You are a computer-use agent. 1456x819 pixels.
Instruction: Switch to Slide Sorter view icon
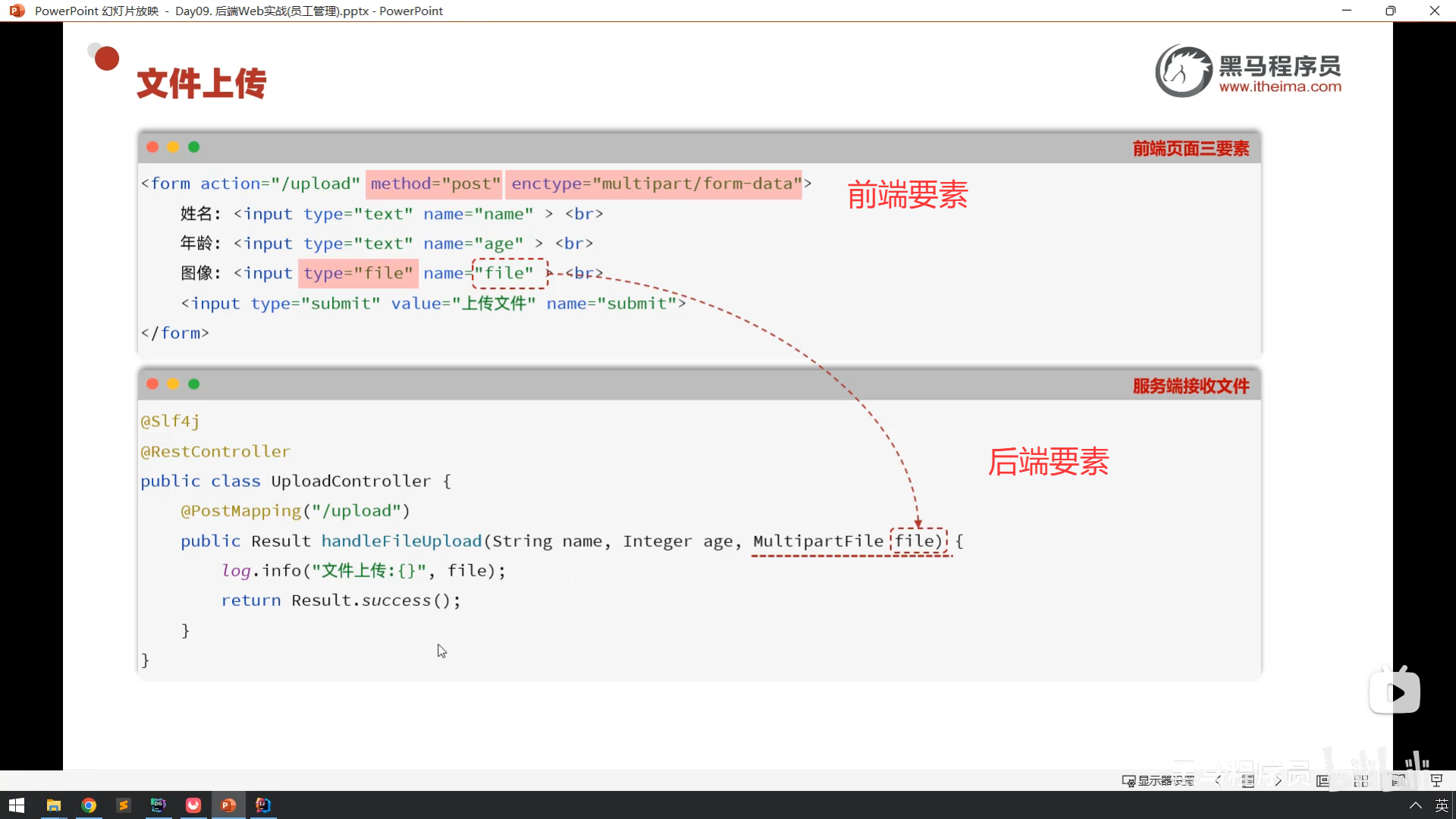pos(1361,780)
